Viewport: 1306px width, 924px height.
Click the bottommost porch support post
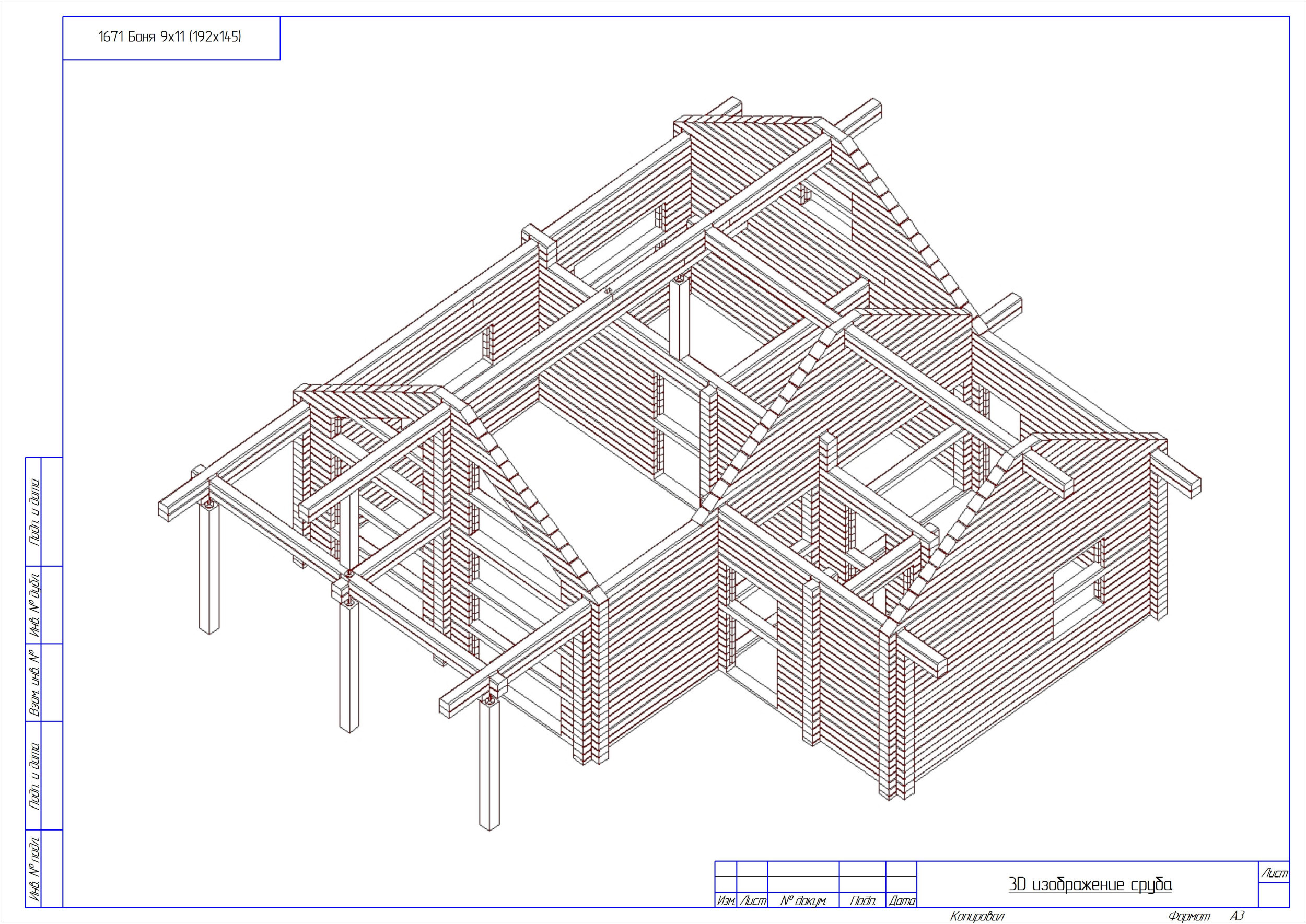489,765
